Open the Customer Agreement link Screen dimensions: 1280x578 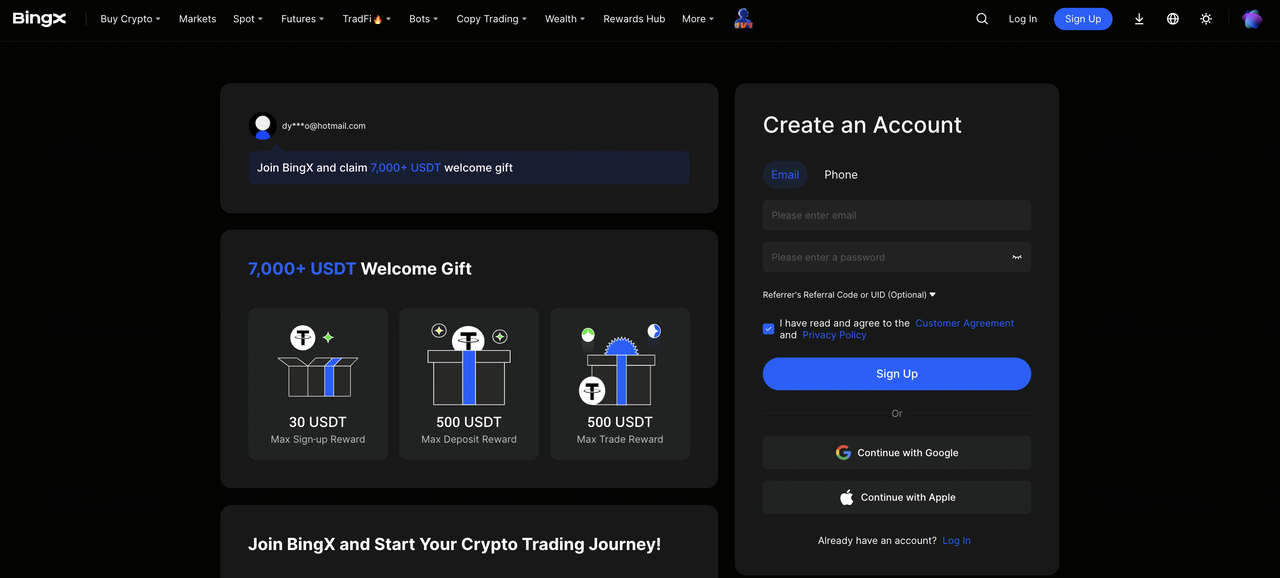click(965, 323)
